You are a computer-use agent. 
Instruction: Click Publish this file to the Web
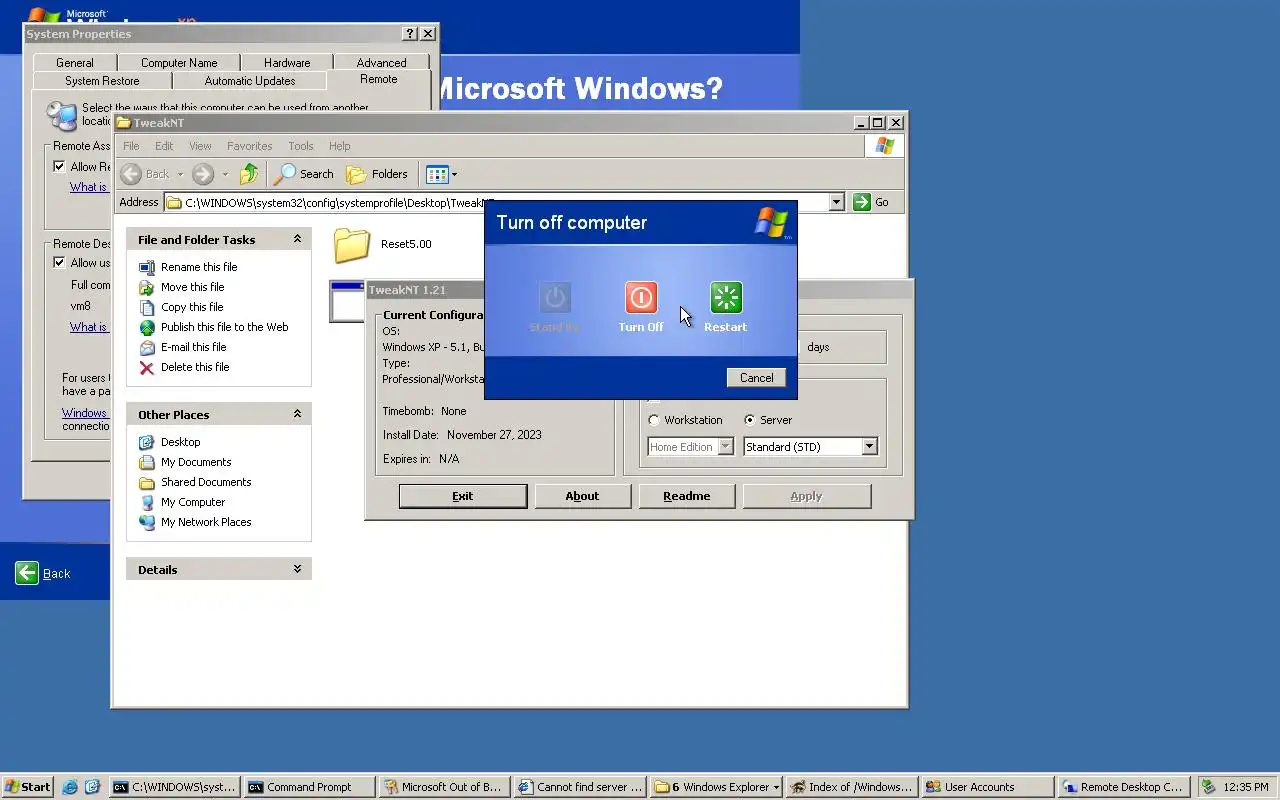tap(224, 327)
